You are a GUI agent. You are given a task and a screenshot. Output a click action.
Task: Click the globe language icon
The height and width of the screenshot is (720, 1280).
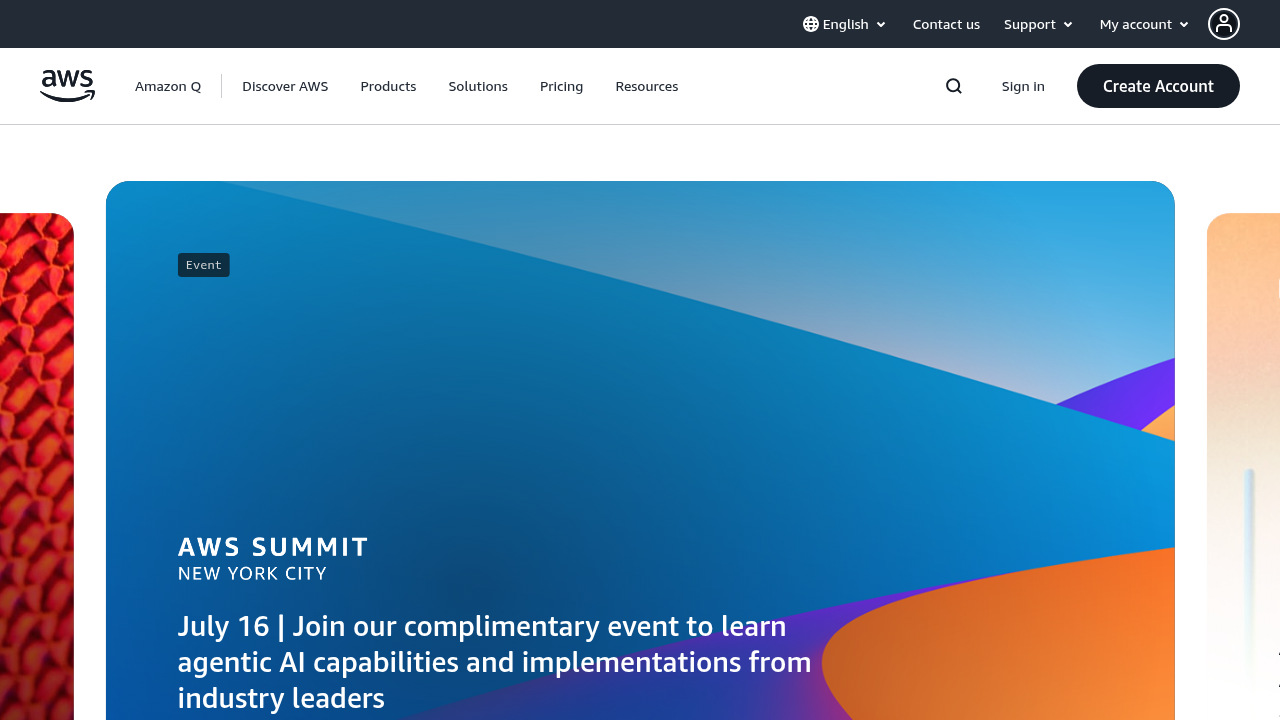[x=811, y=24]
